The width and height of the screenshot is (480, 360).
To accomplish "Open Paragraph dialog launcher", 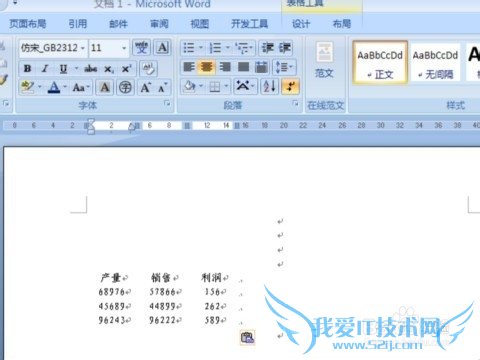I will pos(295,104).
